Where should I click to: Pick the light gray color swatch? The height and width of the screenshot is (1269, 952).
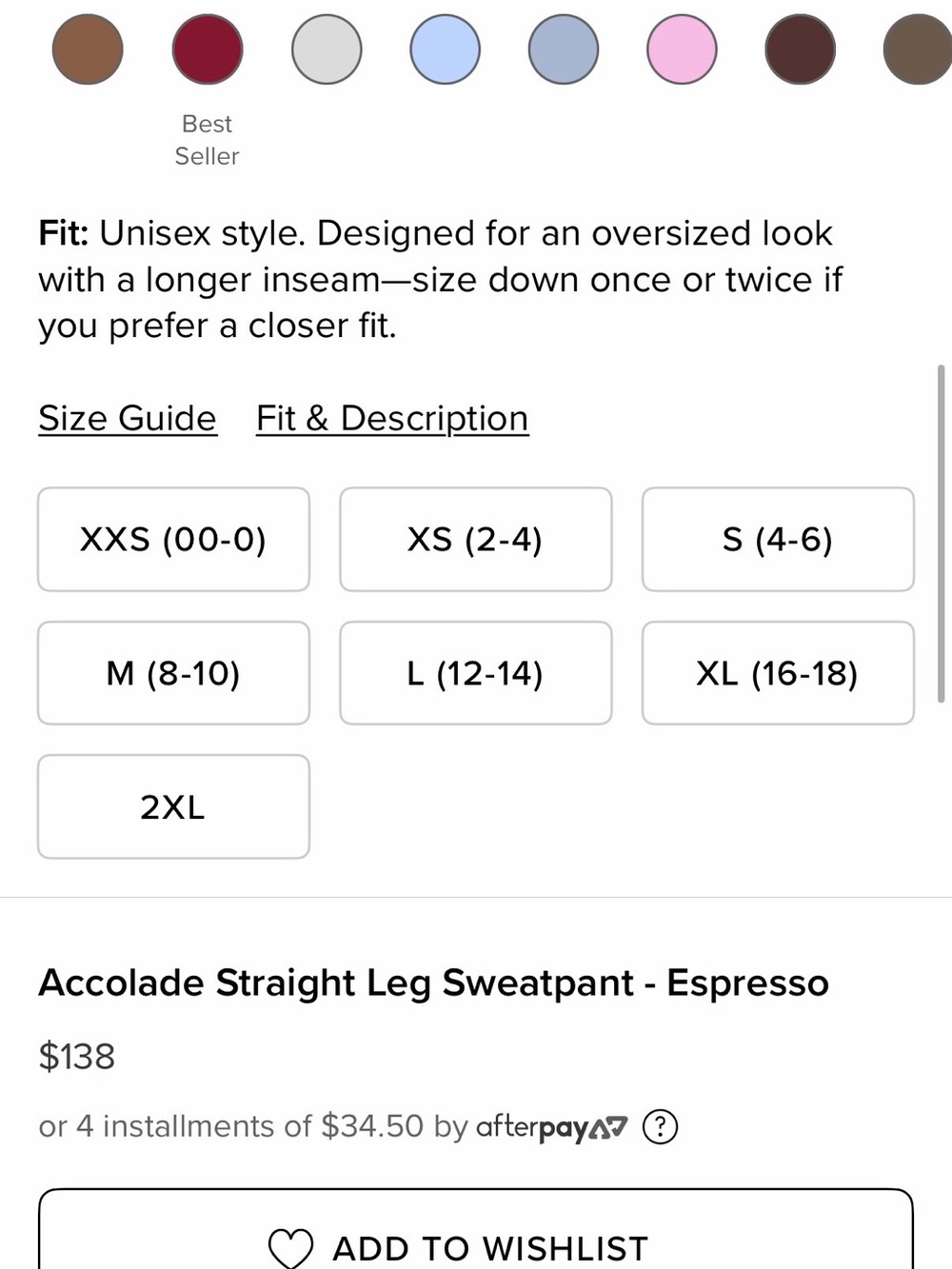click(327, 50)
